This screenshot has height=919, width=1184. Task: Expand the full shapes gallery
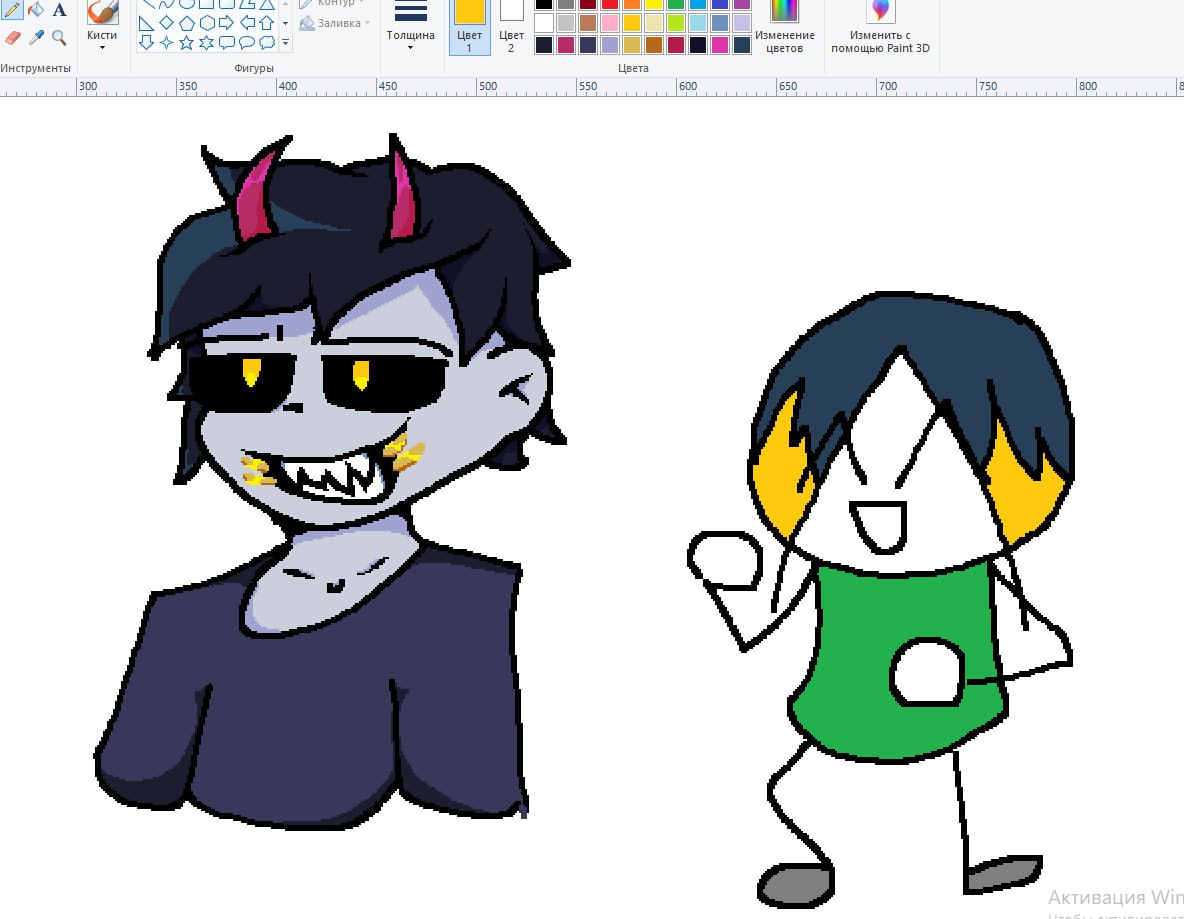(285, 43)
